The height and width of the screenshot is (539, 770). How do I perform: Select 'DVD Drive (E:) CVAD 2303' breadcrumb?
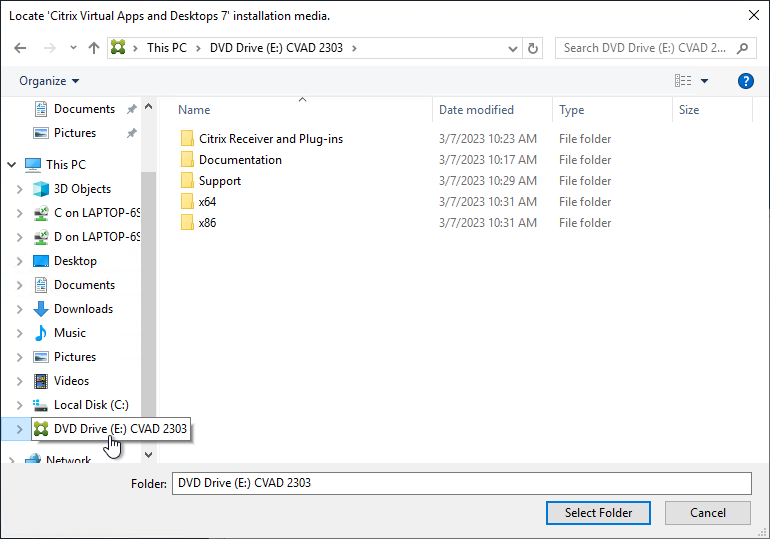[276, 48]
